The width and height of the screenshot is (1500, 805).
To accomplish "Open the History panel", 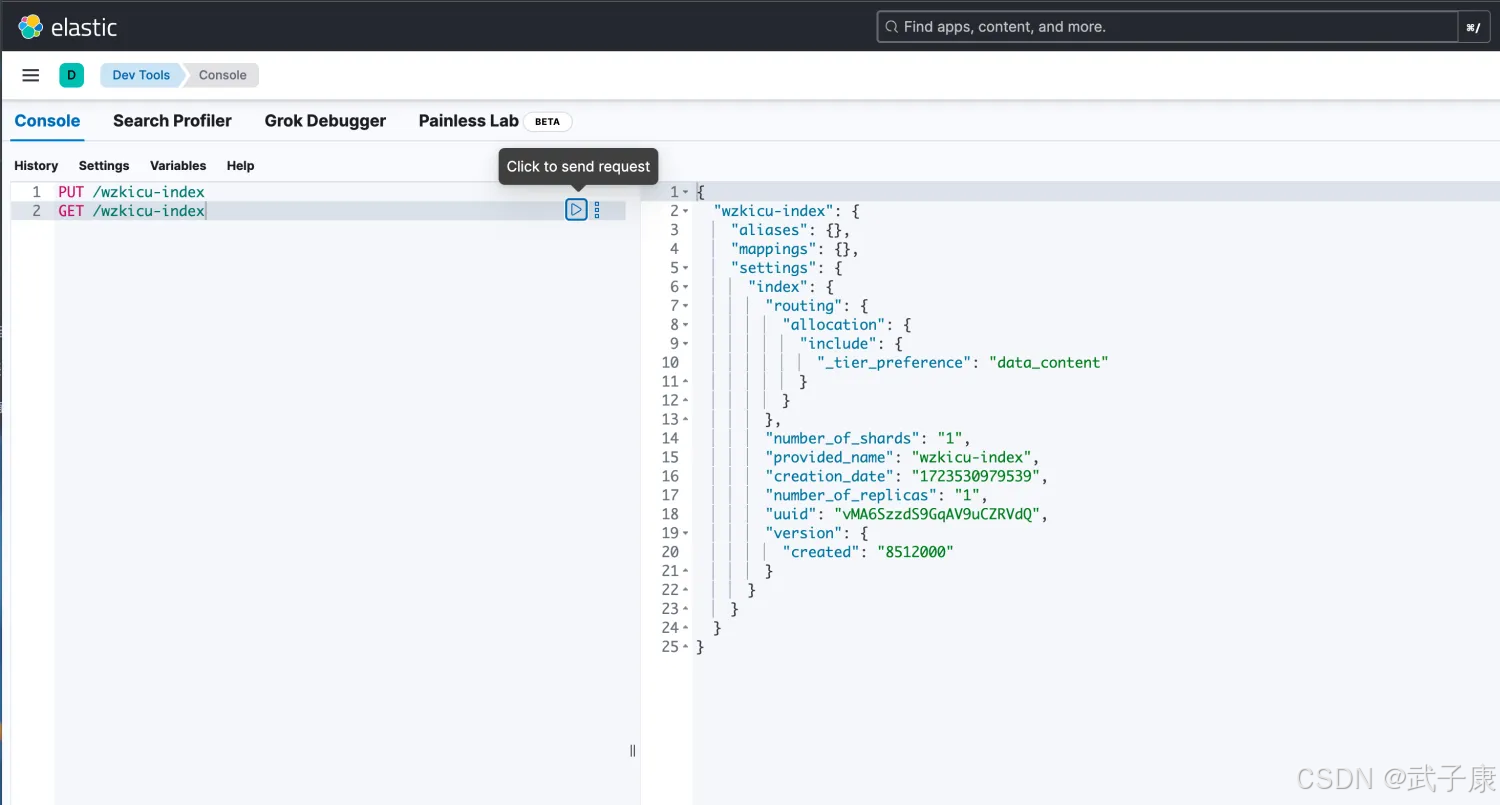I will (x=36, y=166).
